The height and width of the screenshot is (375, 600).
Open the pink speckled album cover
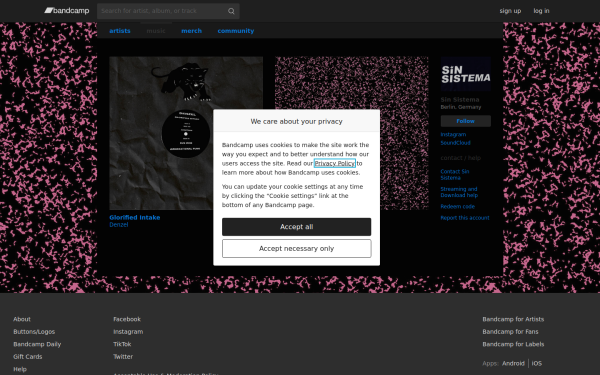click(x=352, y=133)
